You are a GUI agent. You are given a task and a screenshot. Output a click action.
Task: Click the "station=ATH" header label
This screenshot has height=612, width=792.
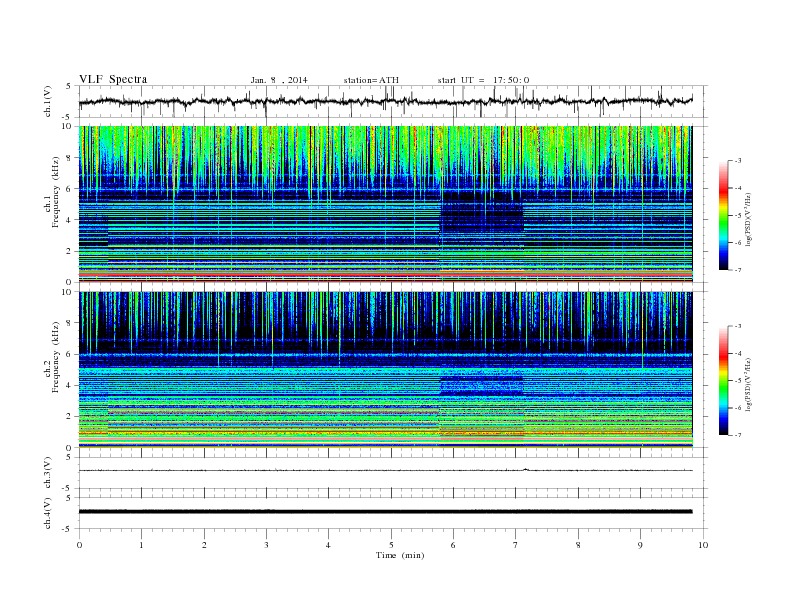(x=371, y=80)
